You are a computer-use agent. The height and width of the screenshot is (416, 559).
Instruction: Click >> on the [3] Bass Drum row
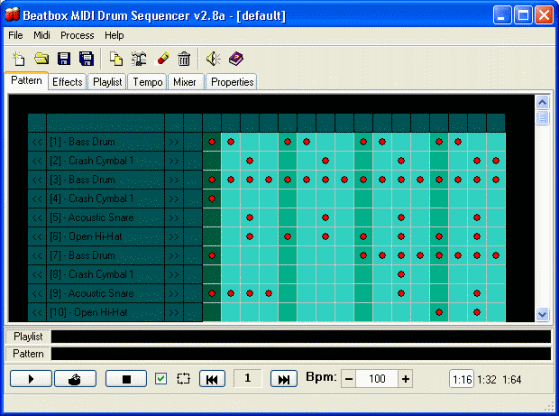[x=174, y=180]
